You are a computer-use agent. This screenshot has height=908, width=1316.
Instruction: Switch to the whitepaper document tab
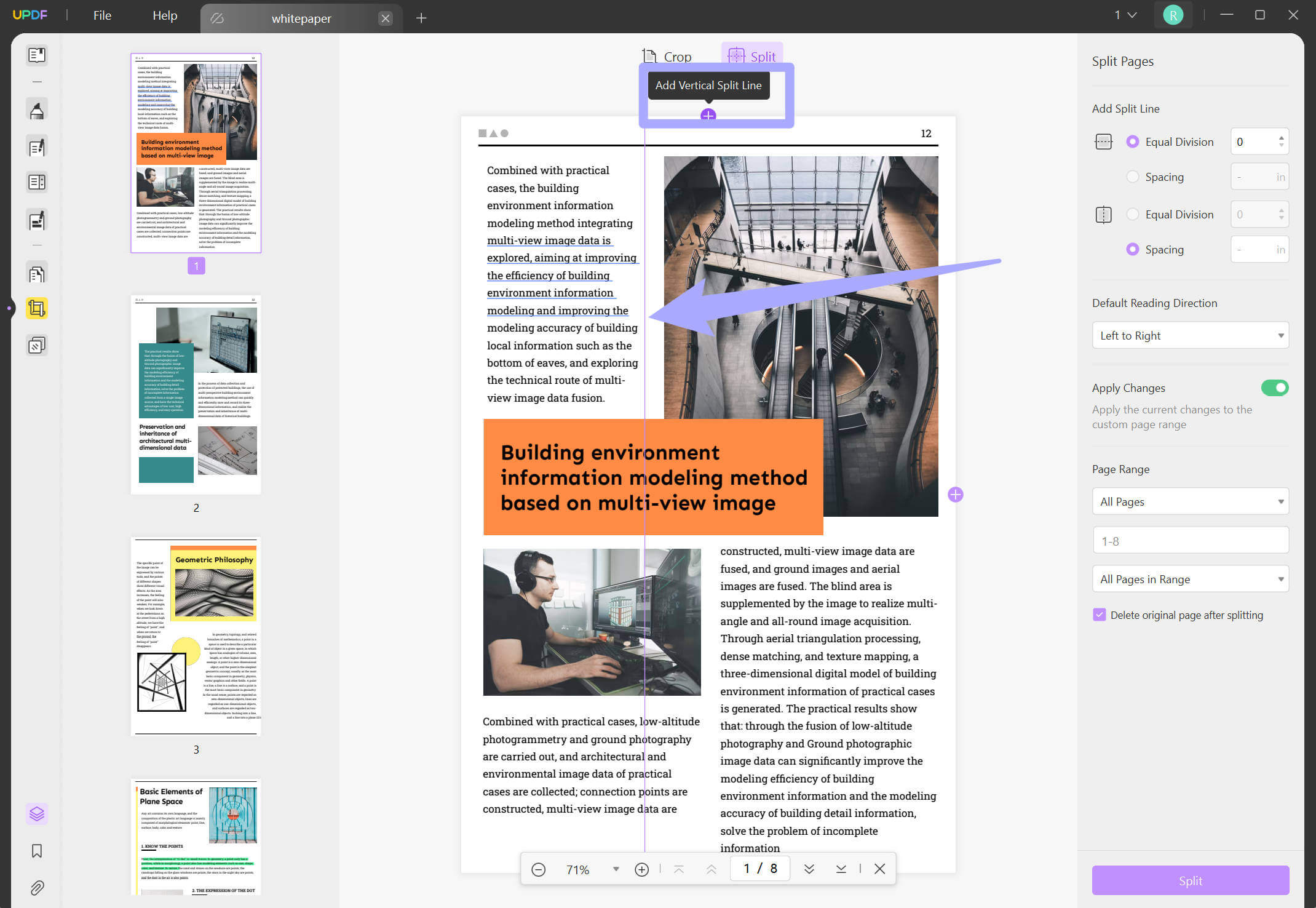point(301,18)
